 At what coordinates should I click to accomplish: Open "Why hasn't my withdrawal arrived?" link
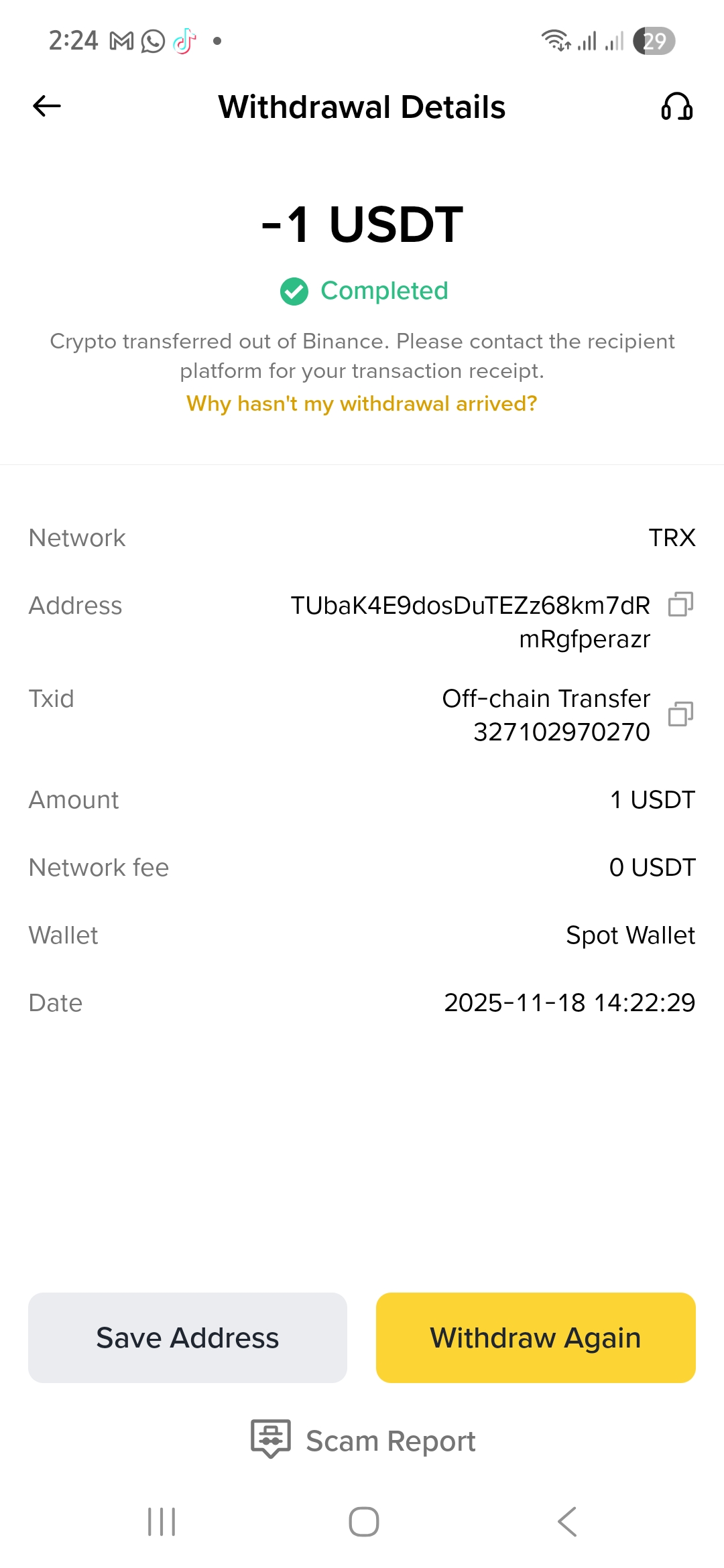362,403
